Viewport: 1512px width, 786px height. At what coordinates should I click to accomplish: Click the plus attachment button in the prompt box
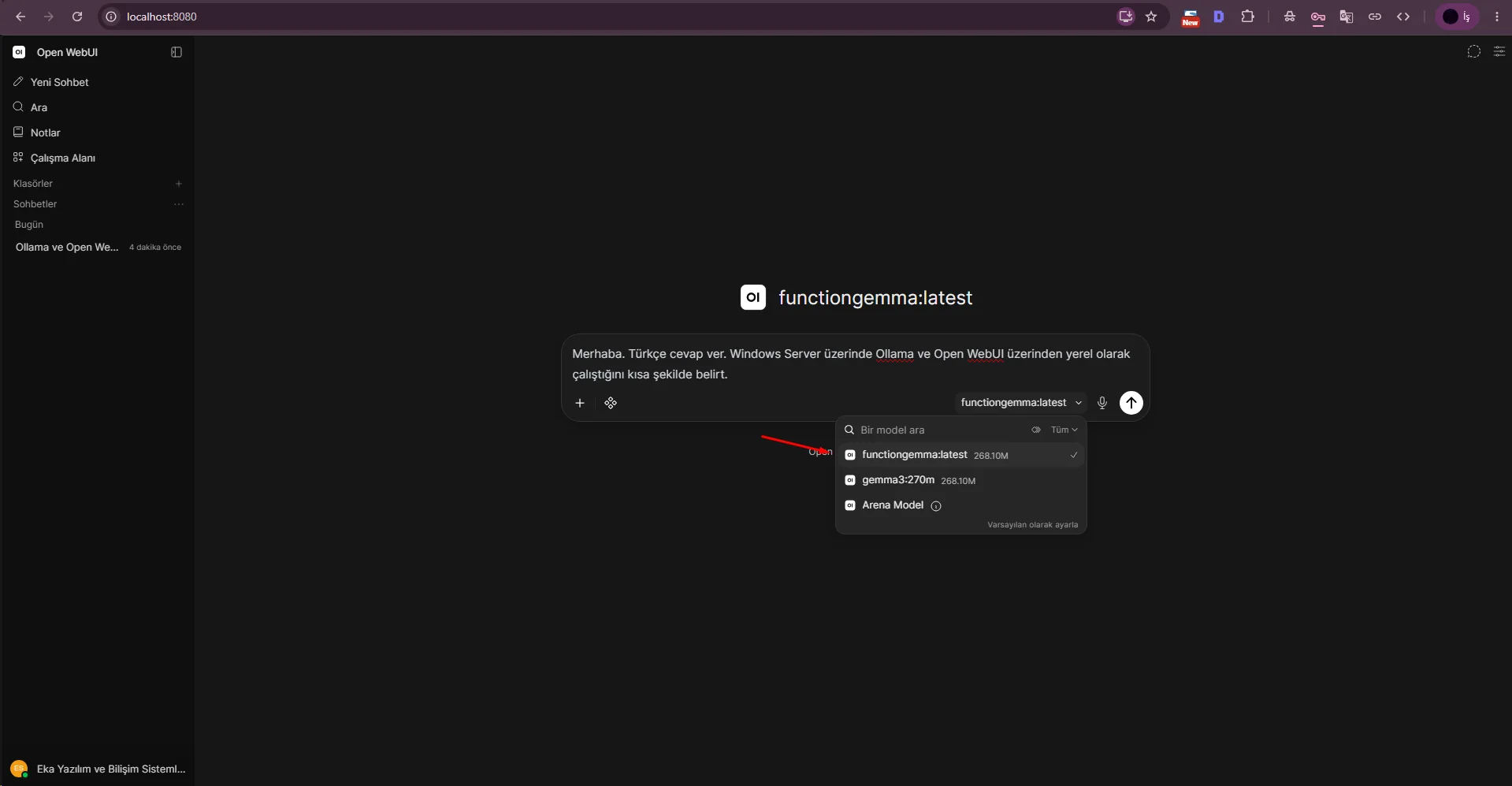click(x=580, y=403)
